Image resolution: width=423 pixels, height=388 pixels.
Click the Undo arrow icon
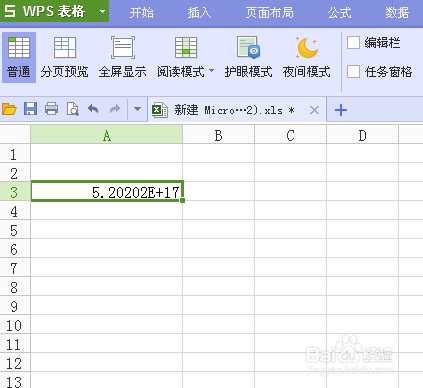93,109
